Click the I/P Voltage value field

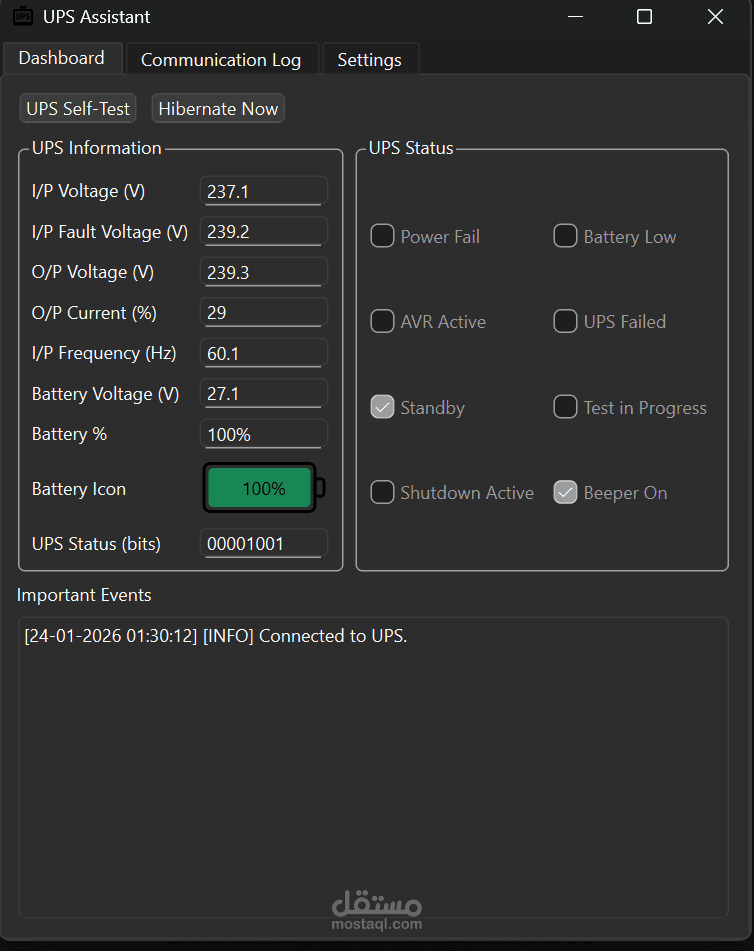point(264,191)
